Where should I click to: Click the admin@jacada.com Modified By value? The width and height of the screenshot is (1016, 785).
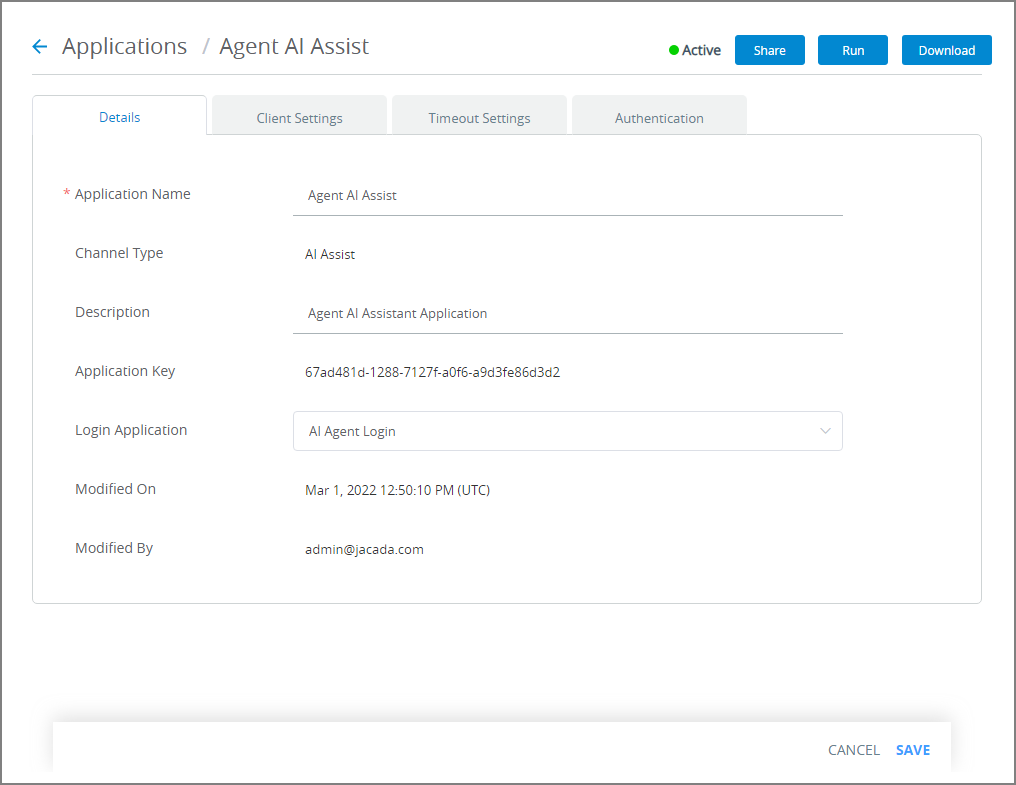click(x=364, y=549)
